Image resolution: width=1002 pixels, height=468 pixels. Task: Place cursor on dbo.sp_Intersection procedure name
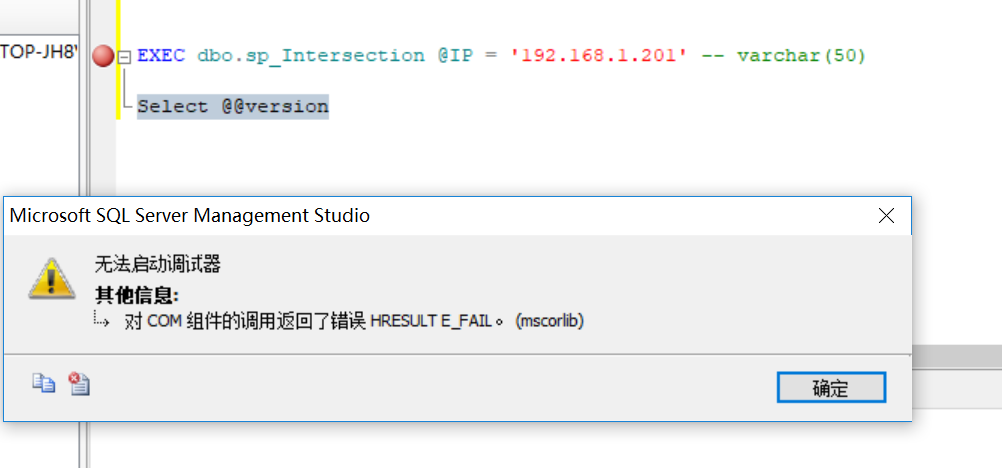[x=311, y=56]
